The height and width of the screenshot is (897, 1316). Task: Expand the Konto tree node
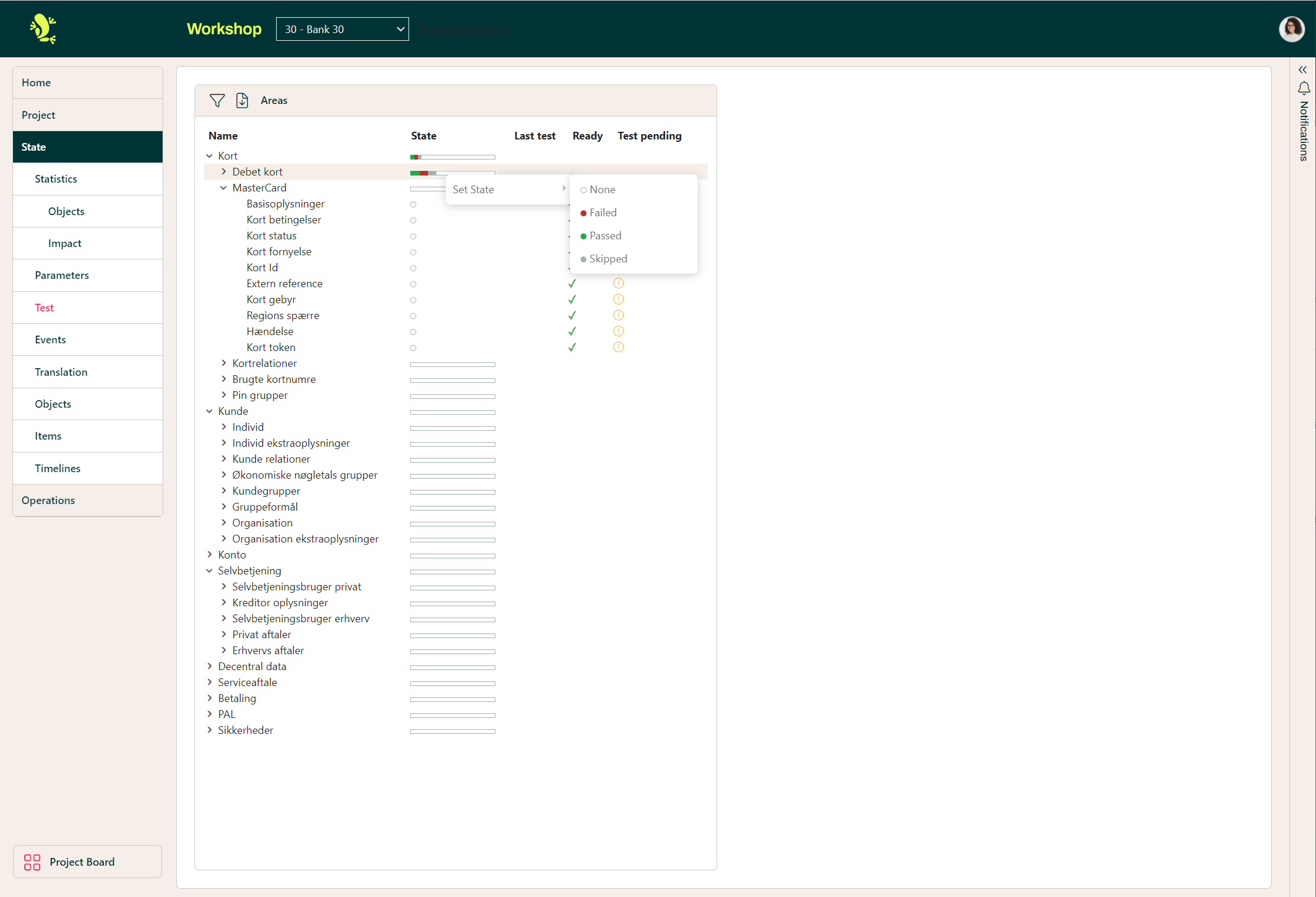click(209, 554)
